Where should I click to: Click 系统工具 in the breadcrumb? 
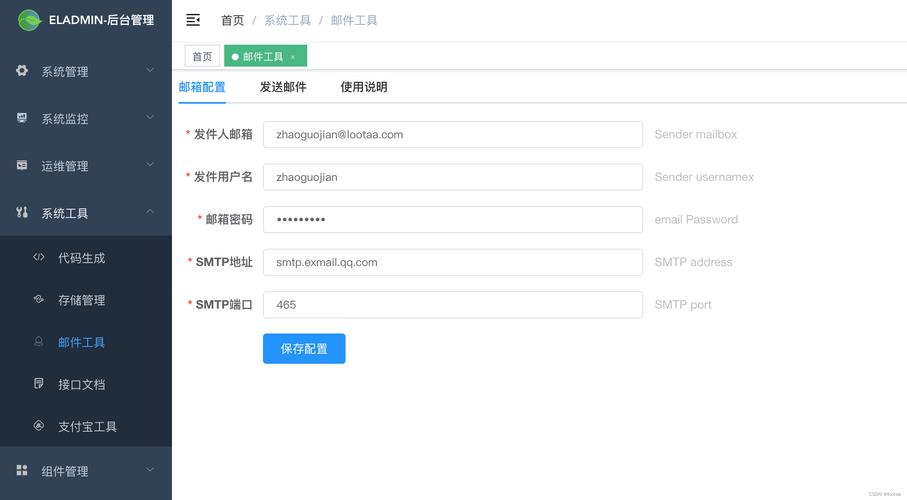click(287, 20)
